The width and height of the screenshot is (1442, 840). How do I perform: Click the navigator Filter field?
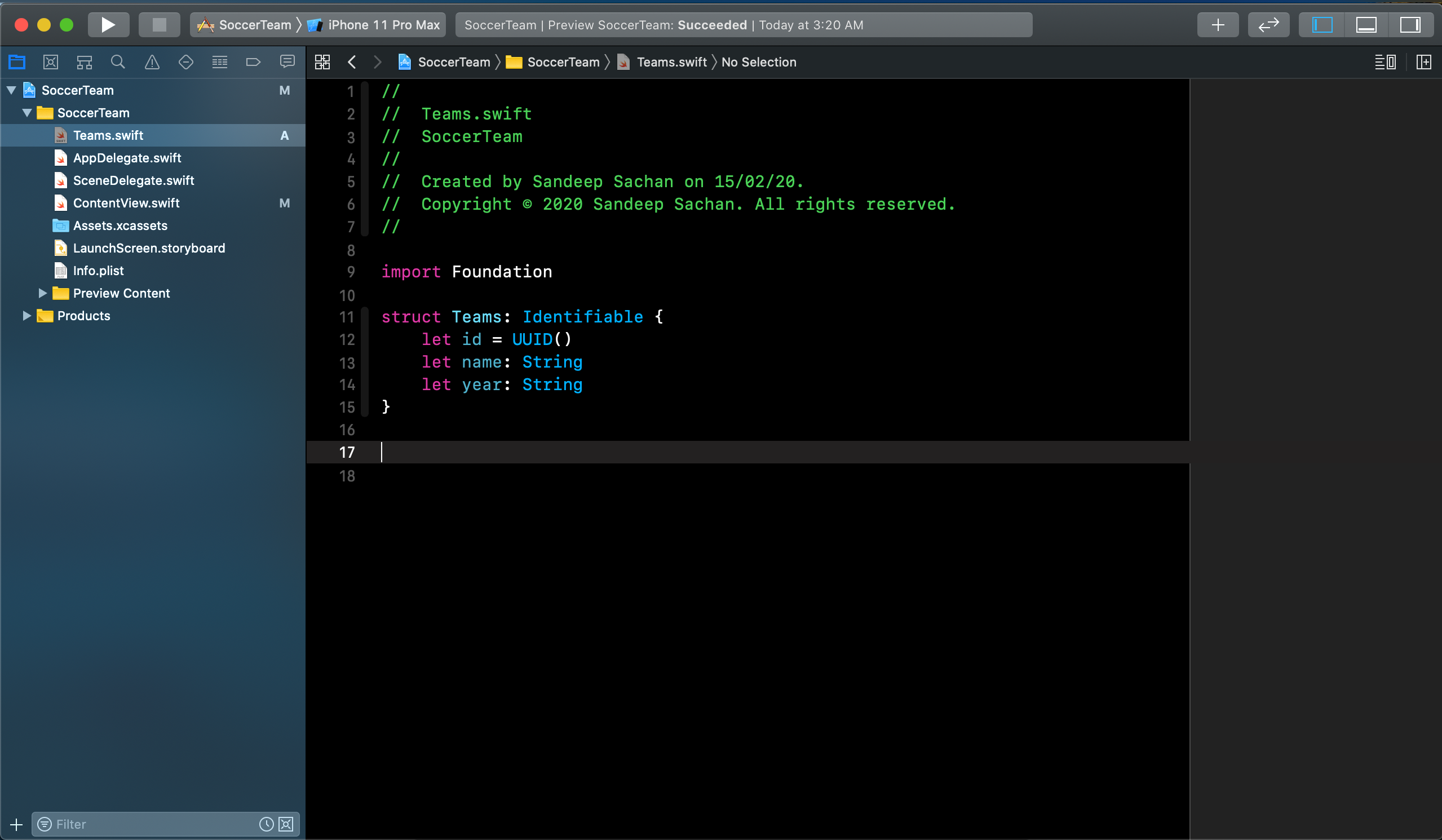coord(154,824)
